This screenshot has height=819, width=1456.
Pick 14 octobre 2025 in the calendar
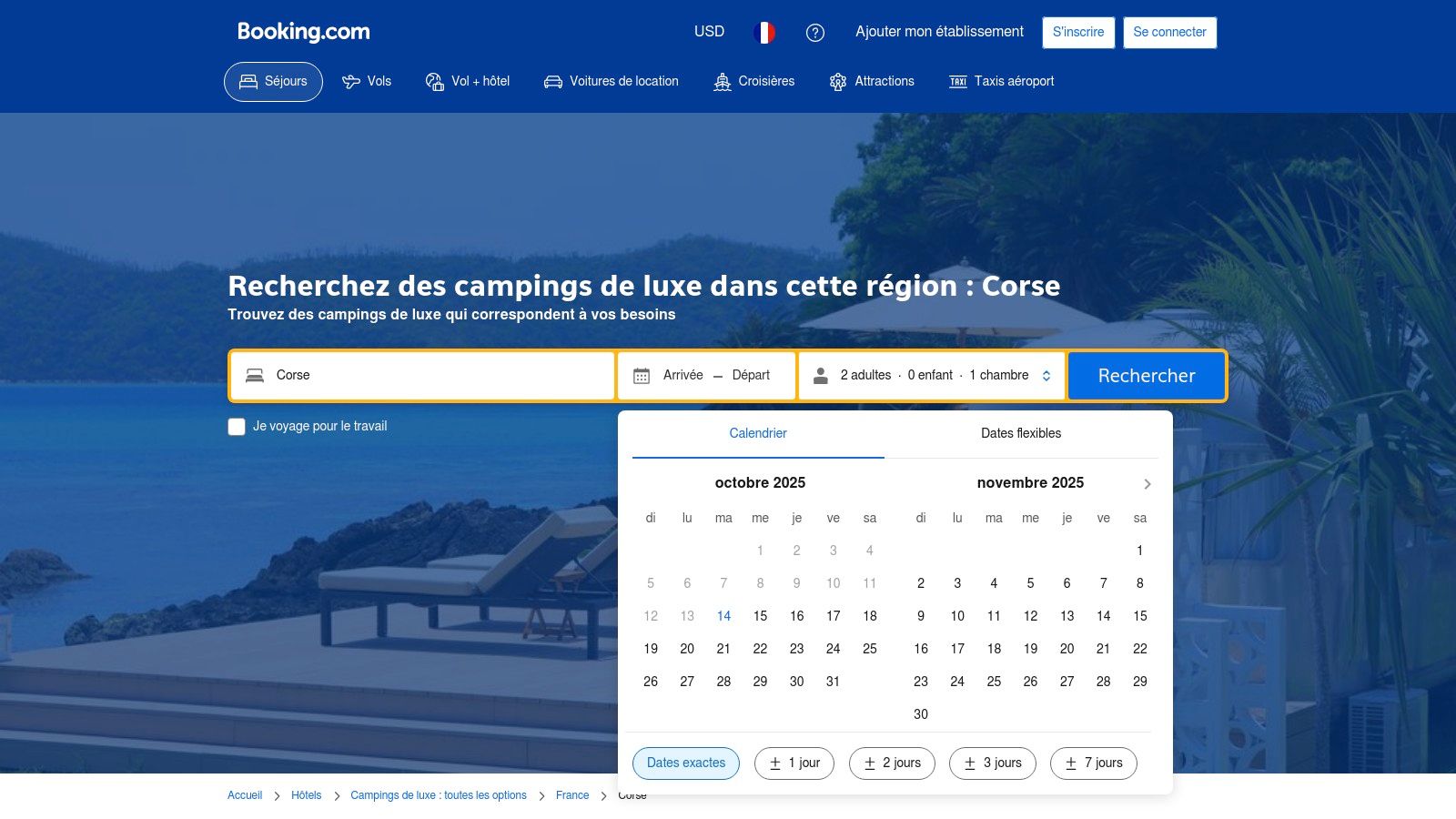(723, 616)
